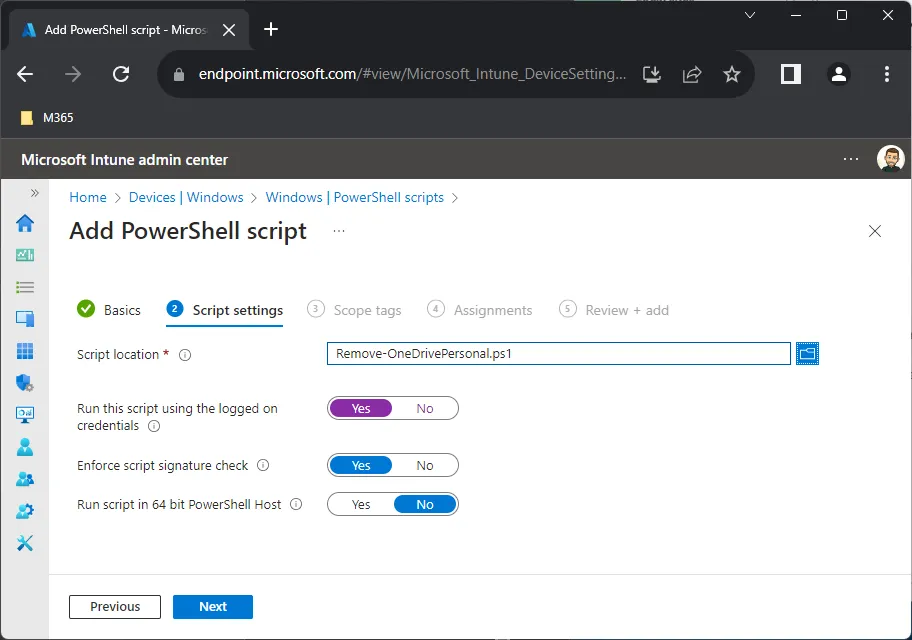The height and width of the screenshot is (640, 912).
Task: Open new browser tab
Action: click(270, 29)
